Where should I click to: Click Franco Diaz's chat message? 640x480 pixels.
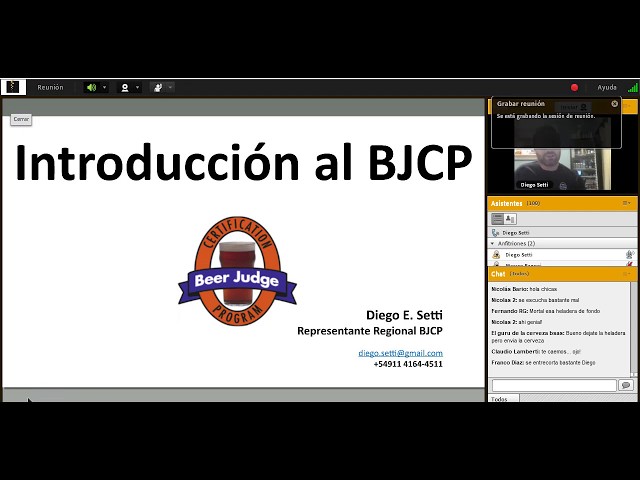543,362
